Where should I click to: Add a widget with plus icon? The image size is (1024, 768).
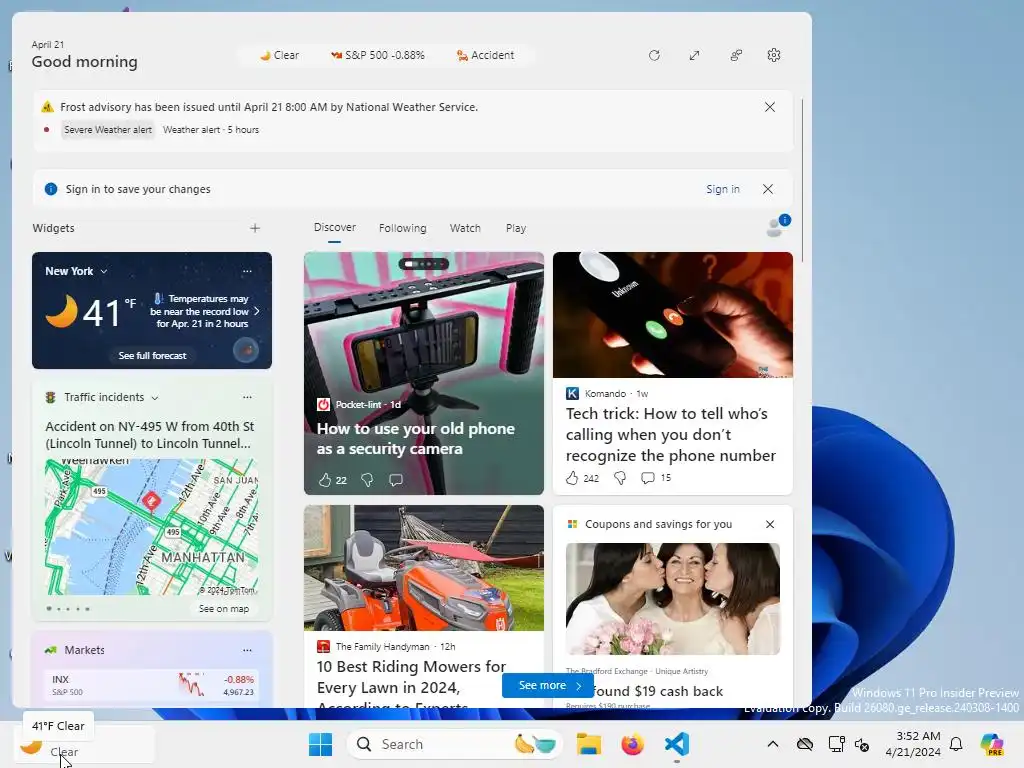pyautogui.click(x=255, y=228)
